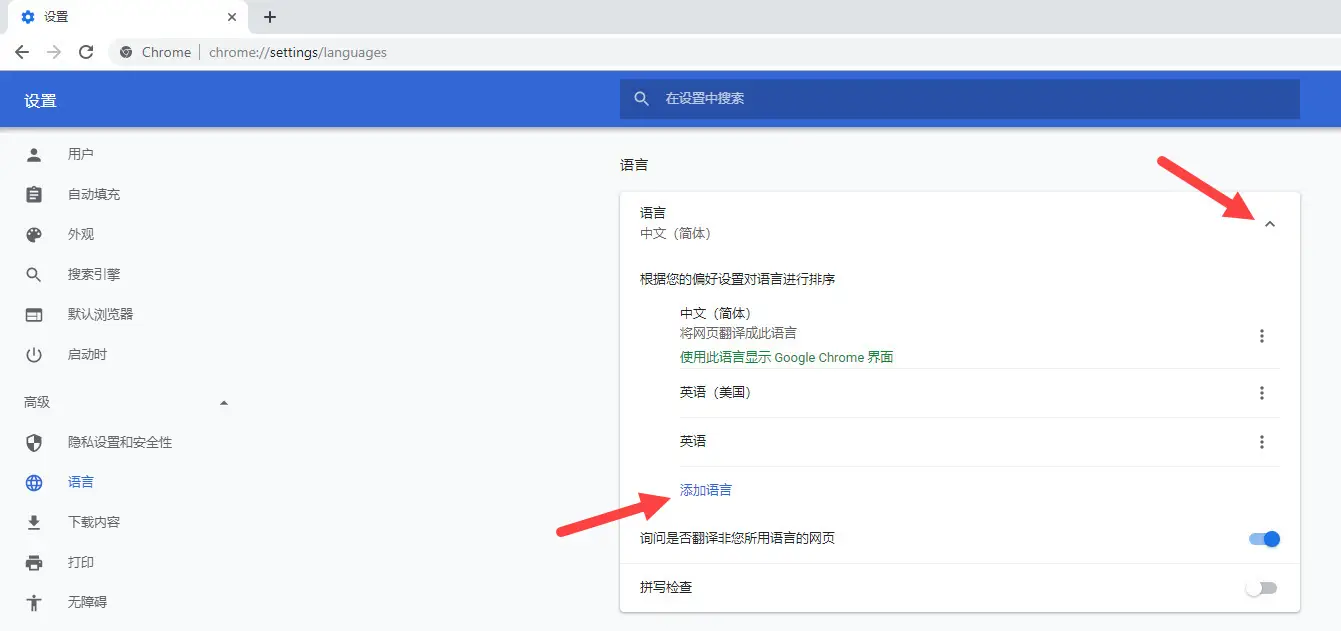
Task: Collapse the 语言 card with chevron
Action: coord(1270,224)
